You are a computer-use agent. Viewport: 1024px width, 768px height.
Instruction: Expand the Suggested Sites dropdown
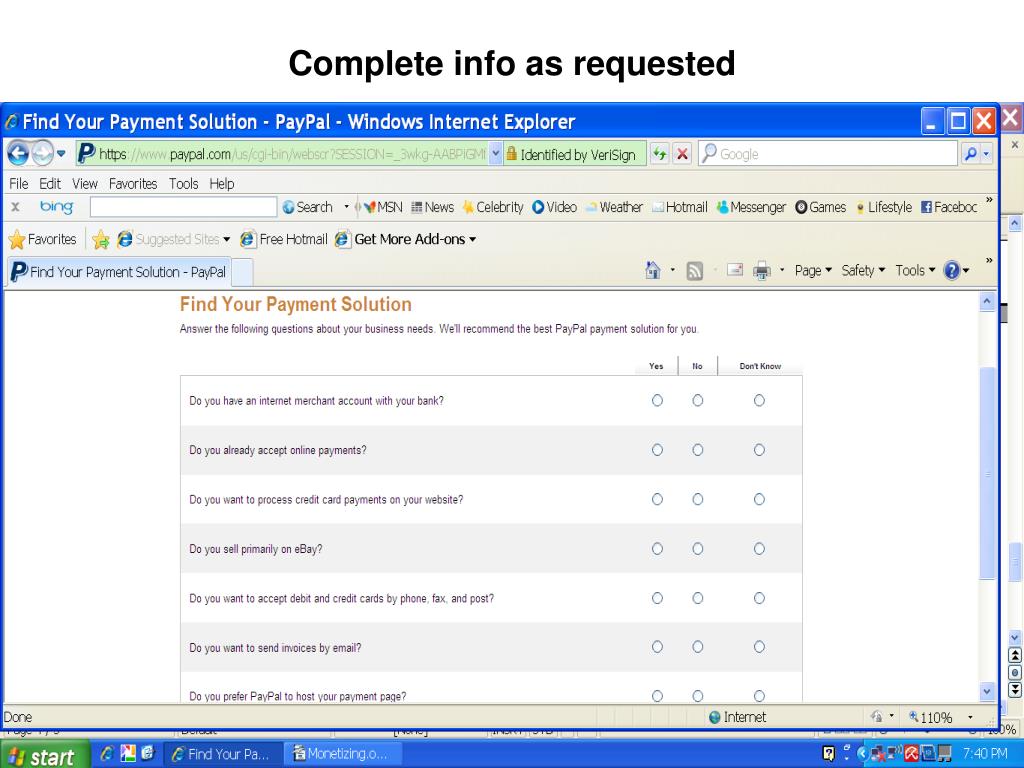pyautogui.click(x=227, y=240)
